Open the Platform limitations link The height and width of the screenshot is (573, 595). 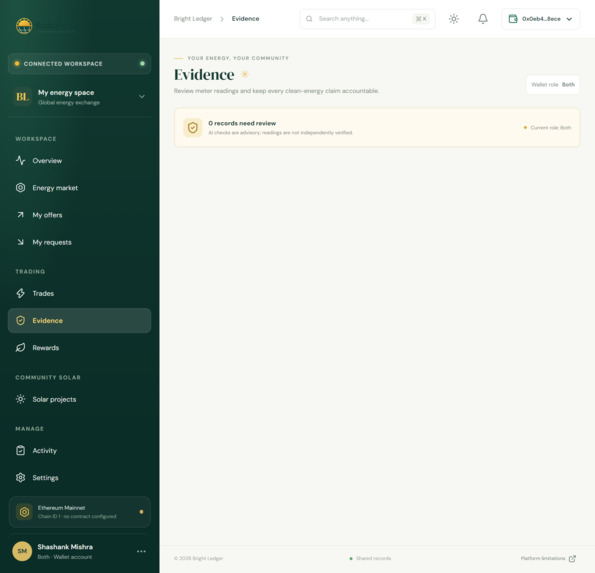[x=548, y=558]
